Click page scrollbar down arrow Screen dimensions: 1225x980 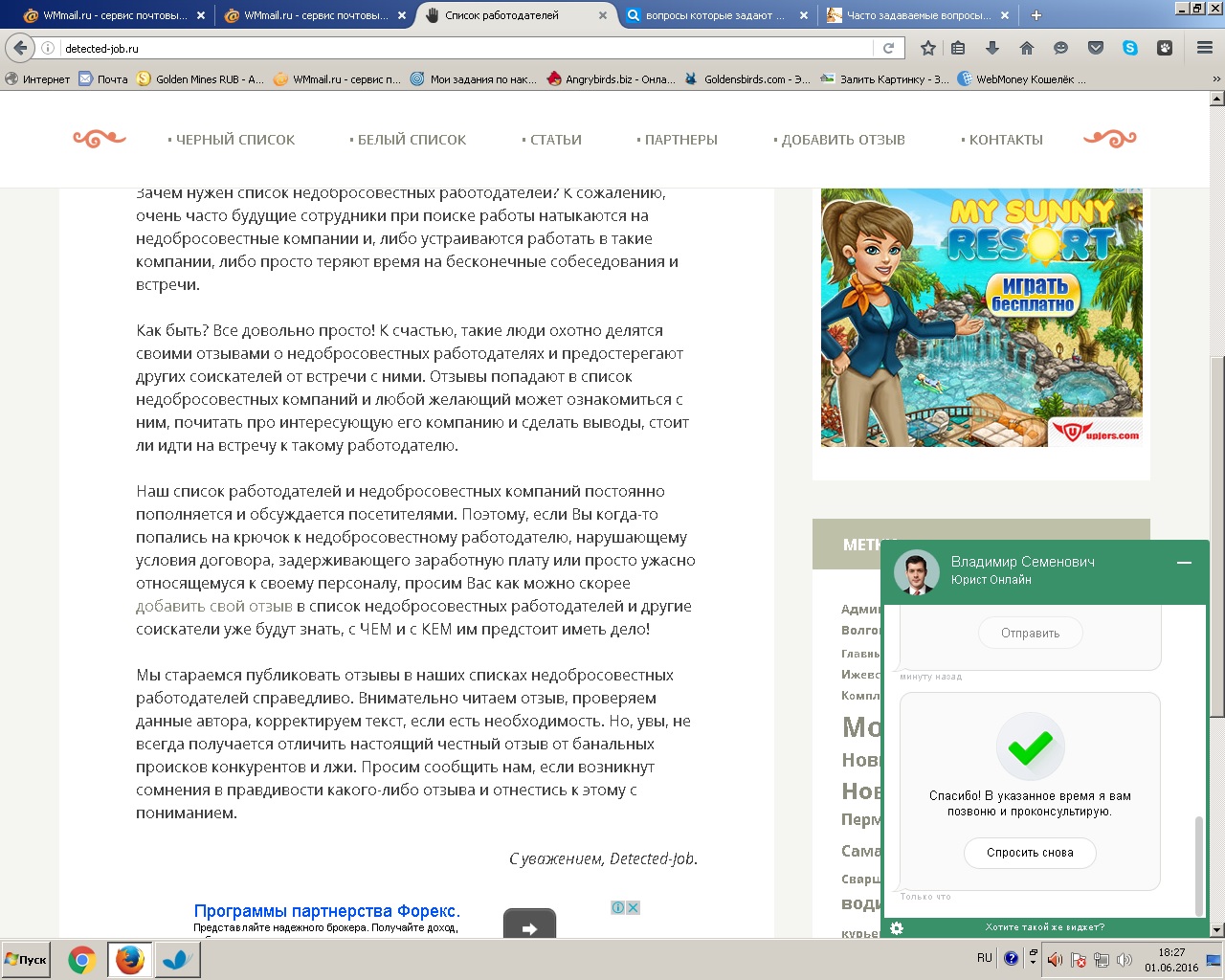[x=1216, y=930]
